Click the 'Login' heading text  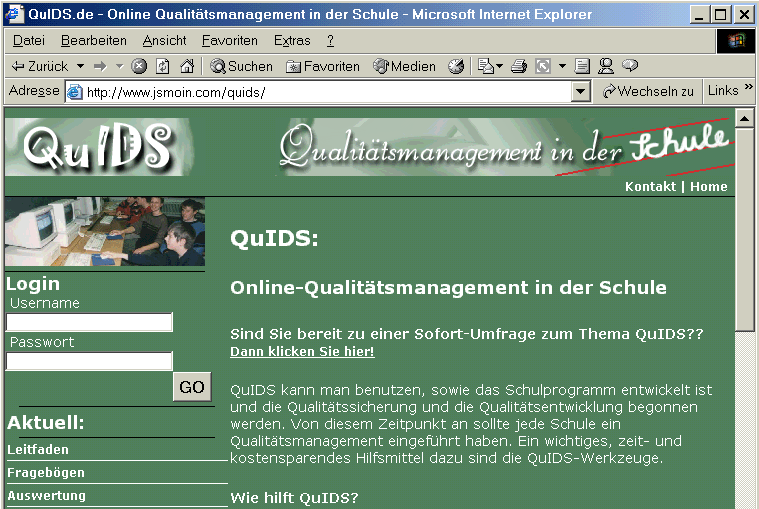(33, 284)
